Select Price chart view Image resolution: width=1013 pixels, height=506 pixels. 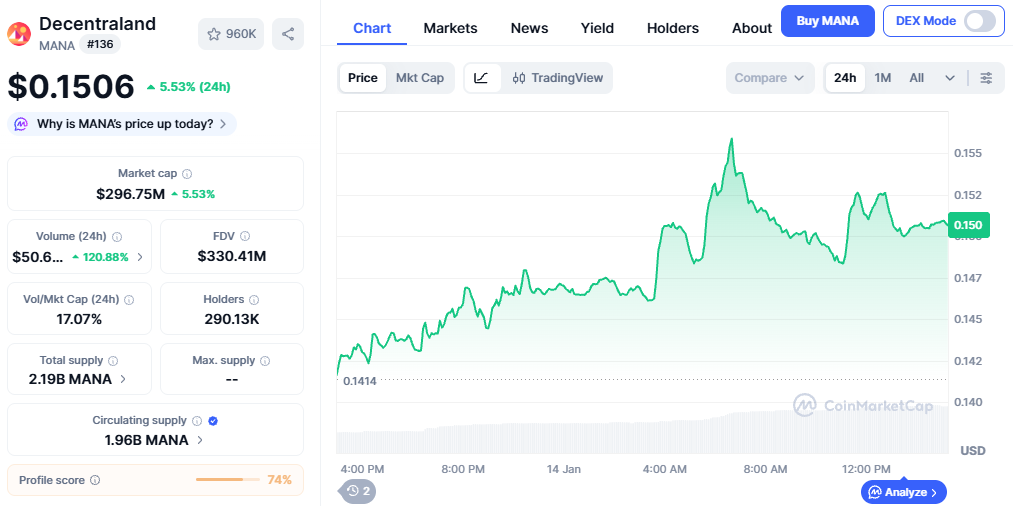(x=362, y=78)
